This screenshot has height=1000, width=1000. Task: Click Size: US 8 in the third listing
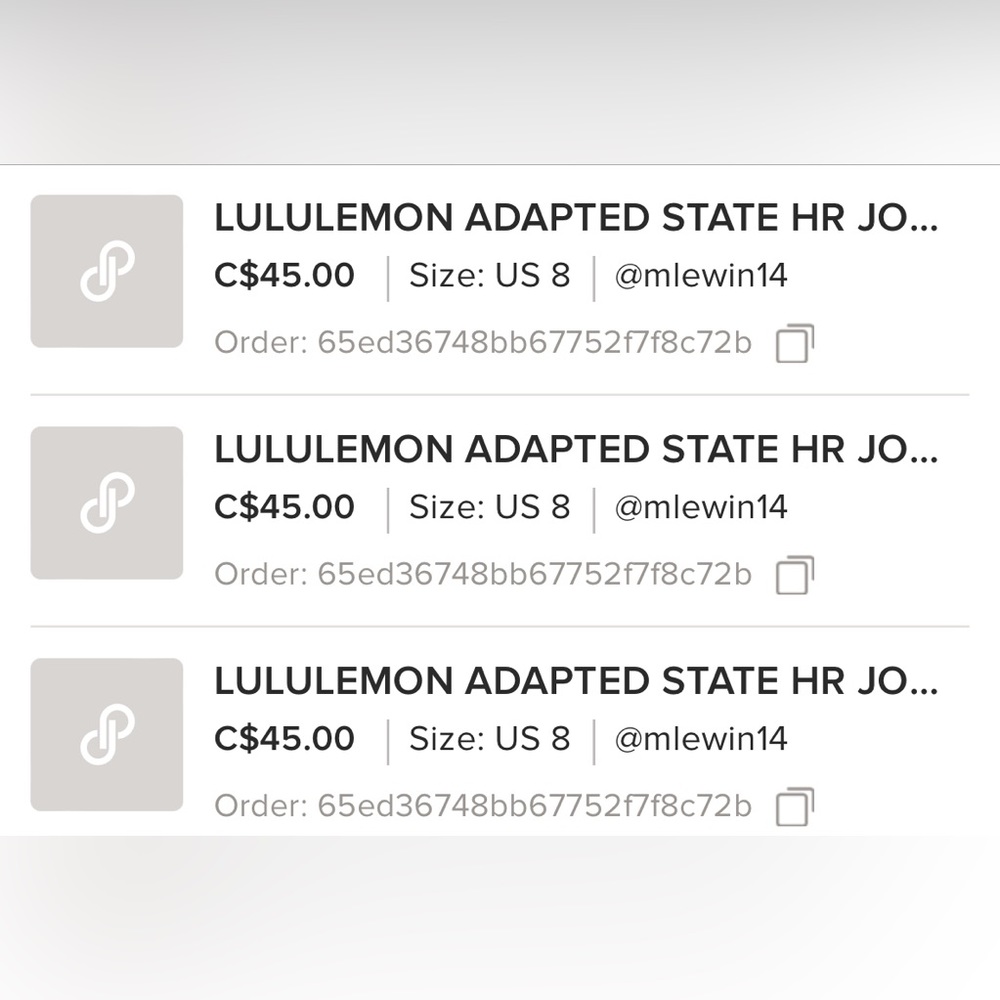tap(489, 739)
